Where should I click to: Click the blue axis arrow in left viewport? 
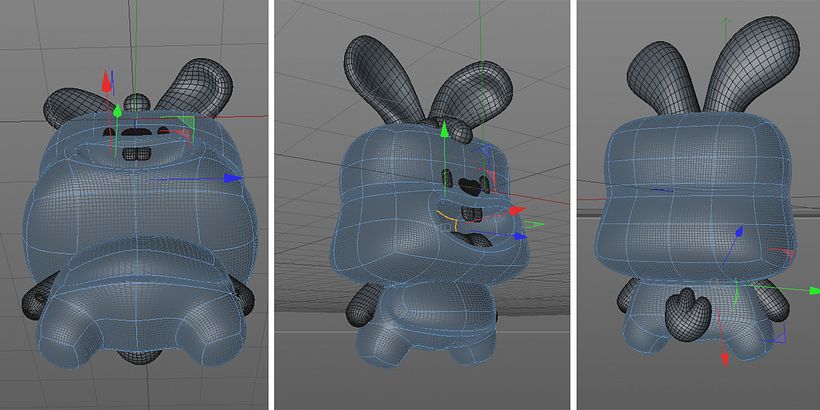coord(233,178)
